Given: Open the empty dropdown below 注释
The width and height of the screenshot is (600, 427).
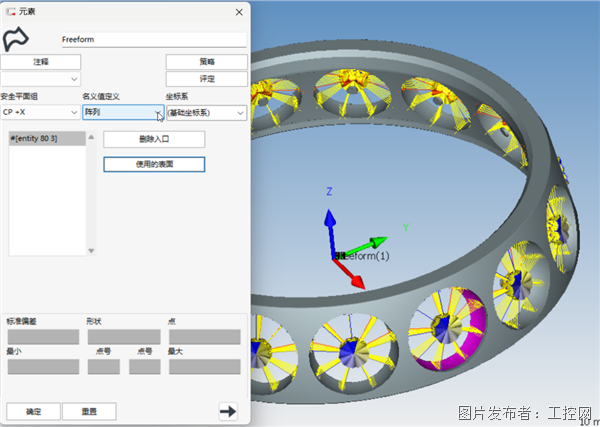Looking at the screenshot, I should click(40, 78).
